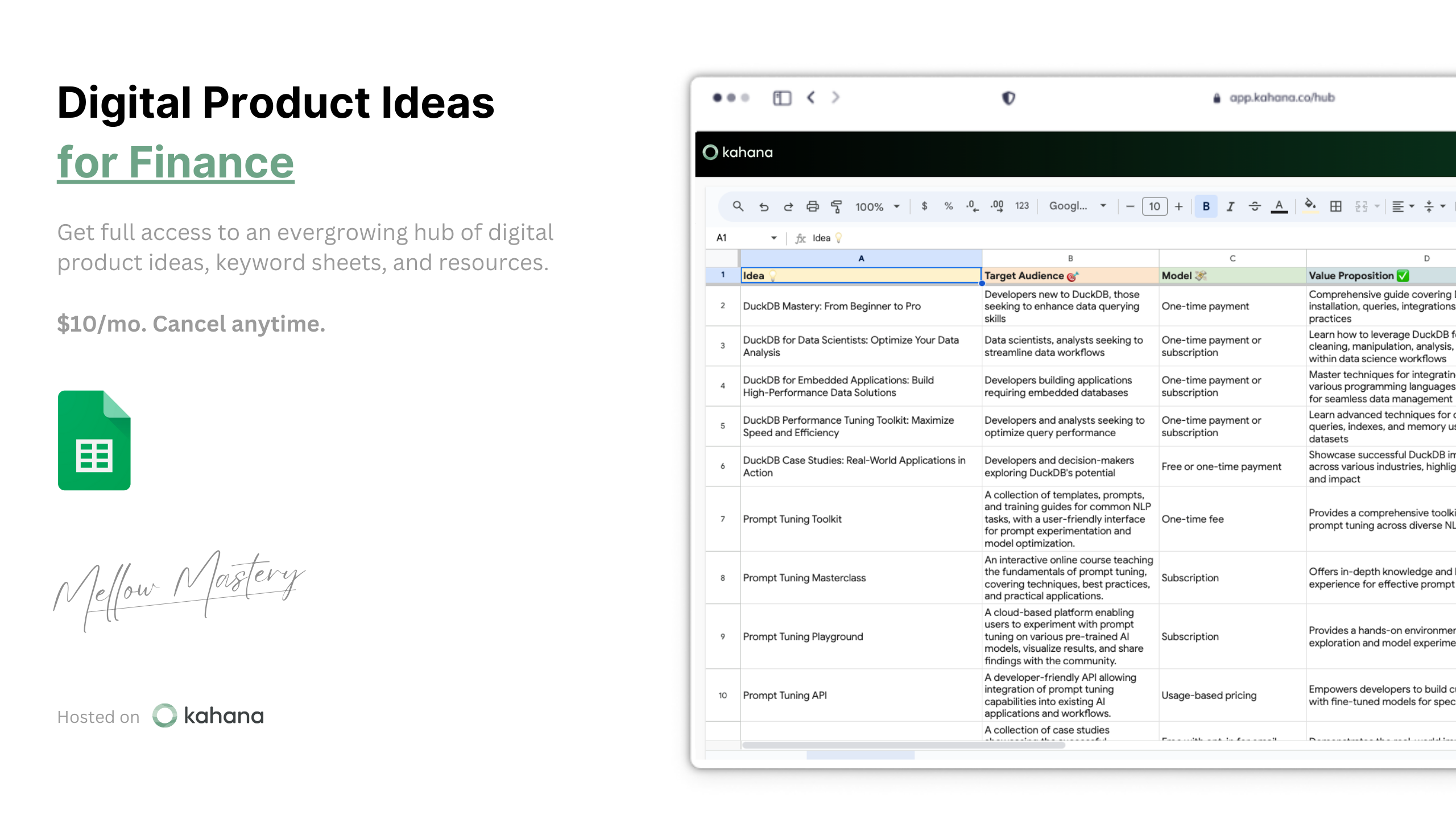
Task: Activate the paint format tool
Action: [837, 206]
